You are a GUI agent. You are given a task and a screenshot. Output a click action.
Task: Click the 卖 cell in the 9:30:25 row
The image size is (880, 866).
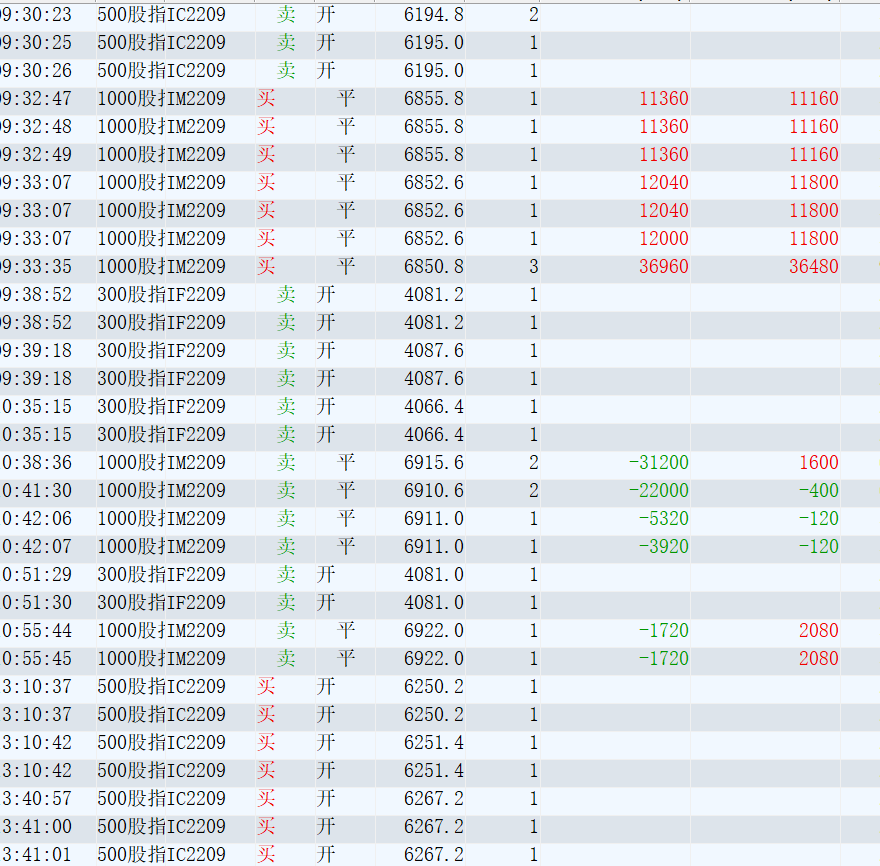click(x=286, y=43)
